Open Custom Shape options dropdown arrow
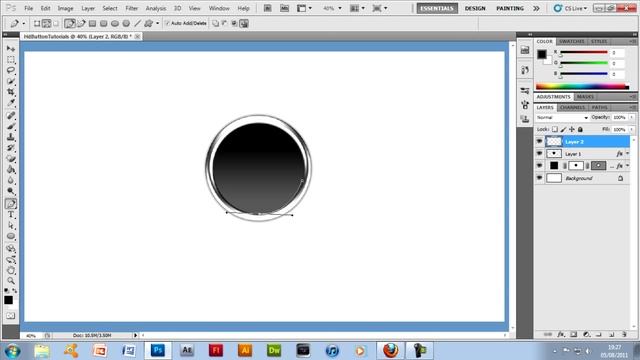The width and height of the screenshot is (640, 360). pos(158,24)
